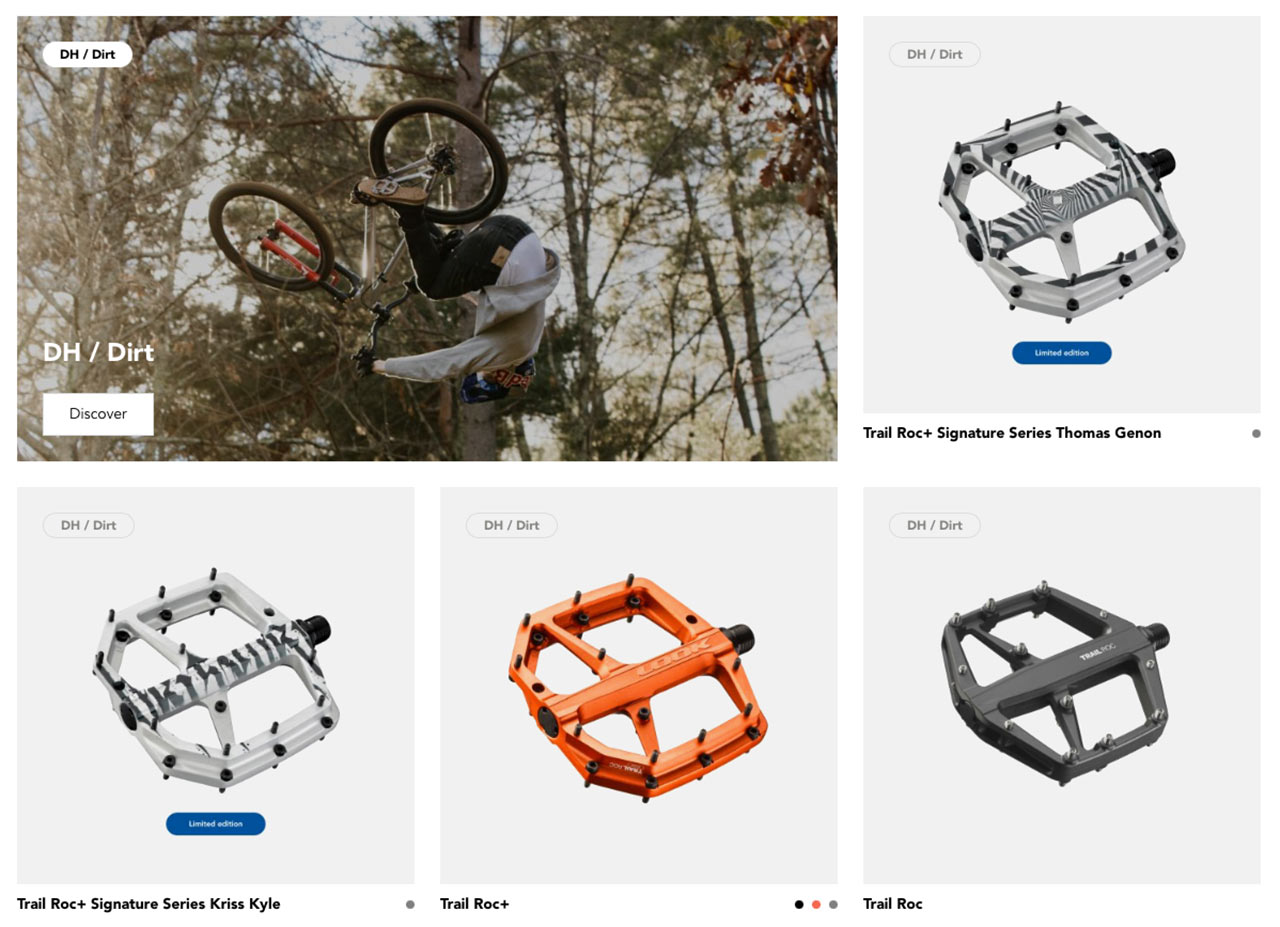
Task: Select the orange color swatch for Trail Roc+
Action: pos(816,904)
